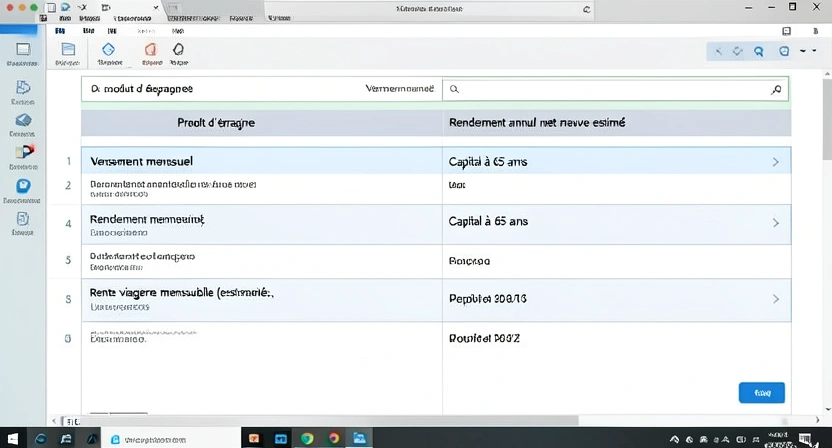Click the orange shape toolbar icon
The image size is (832, 448).
(x=151, y=49)
